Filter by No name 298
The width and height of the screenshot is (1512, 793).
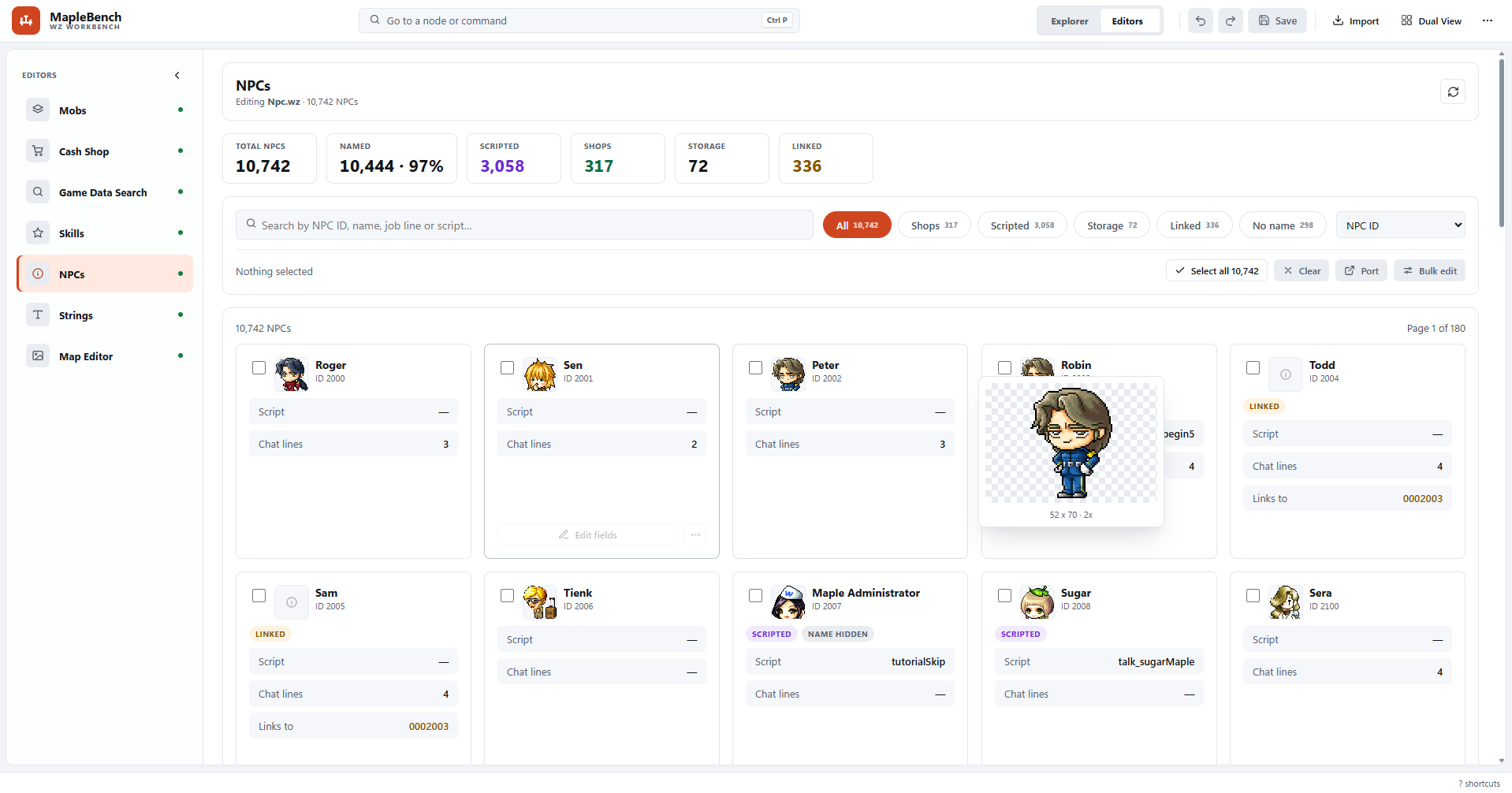[1283, 225]
